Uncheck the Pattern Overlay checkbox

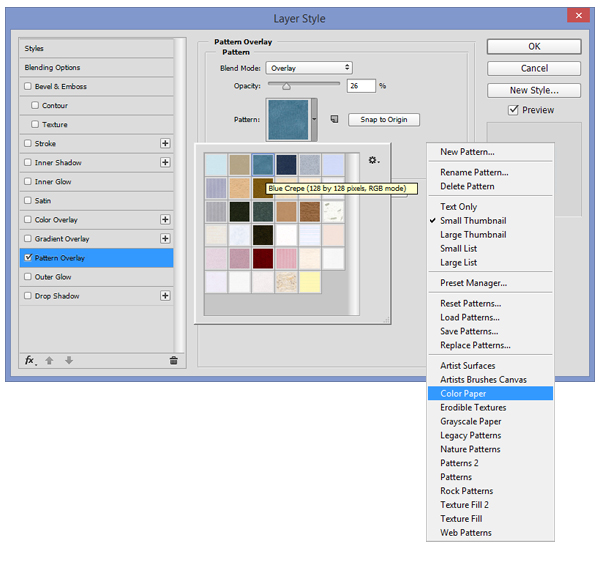pyautogui.click(x=28, y=258)
